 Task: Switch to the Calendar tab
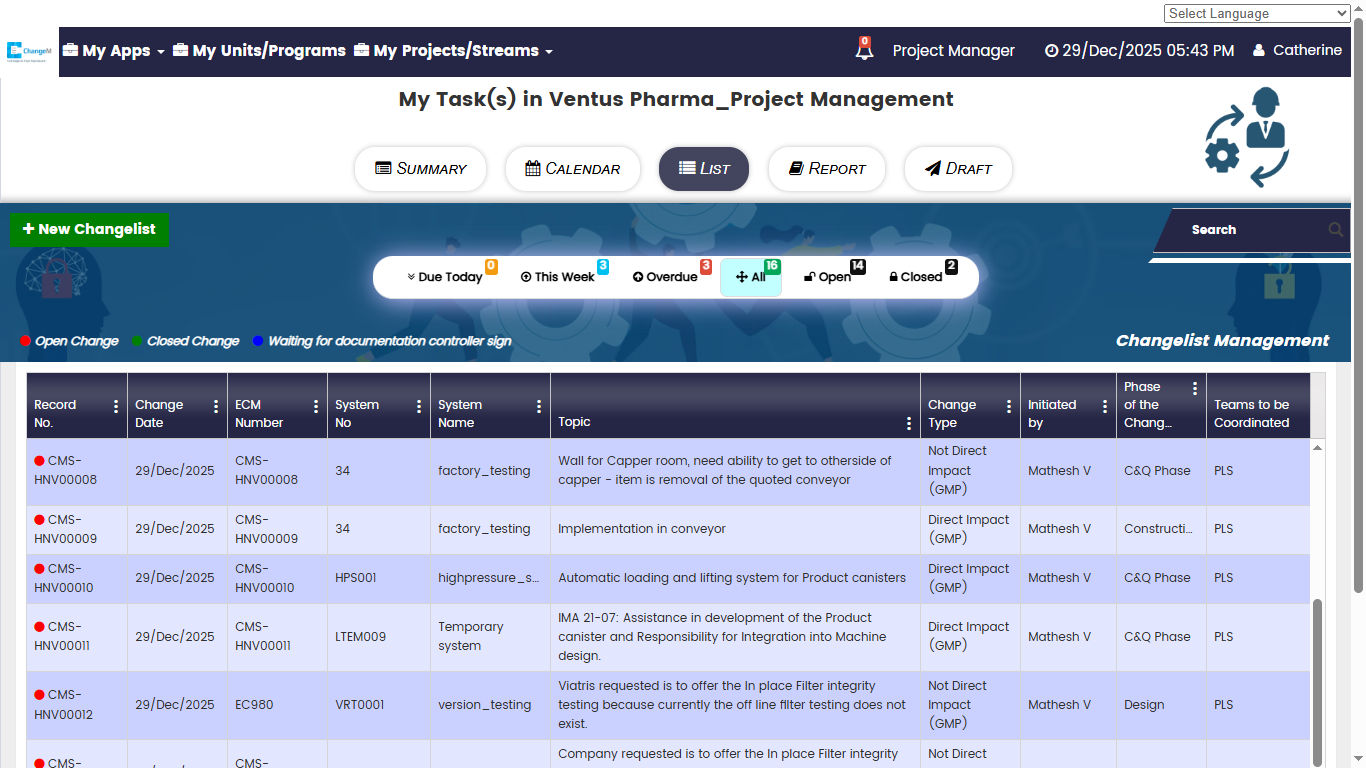click(573, 169)
